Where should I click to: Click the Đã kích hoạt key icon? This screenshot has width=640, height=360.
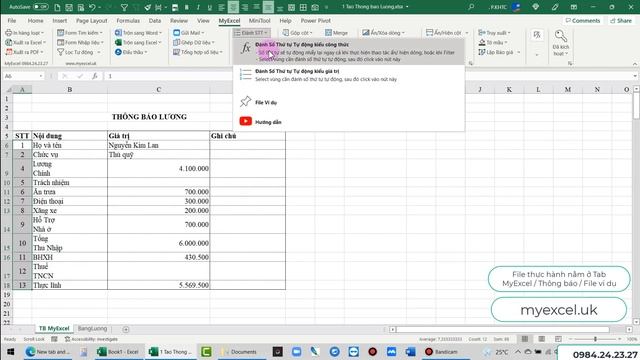[x=561, y=36]
